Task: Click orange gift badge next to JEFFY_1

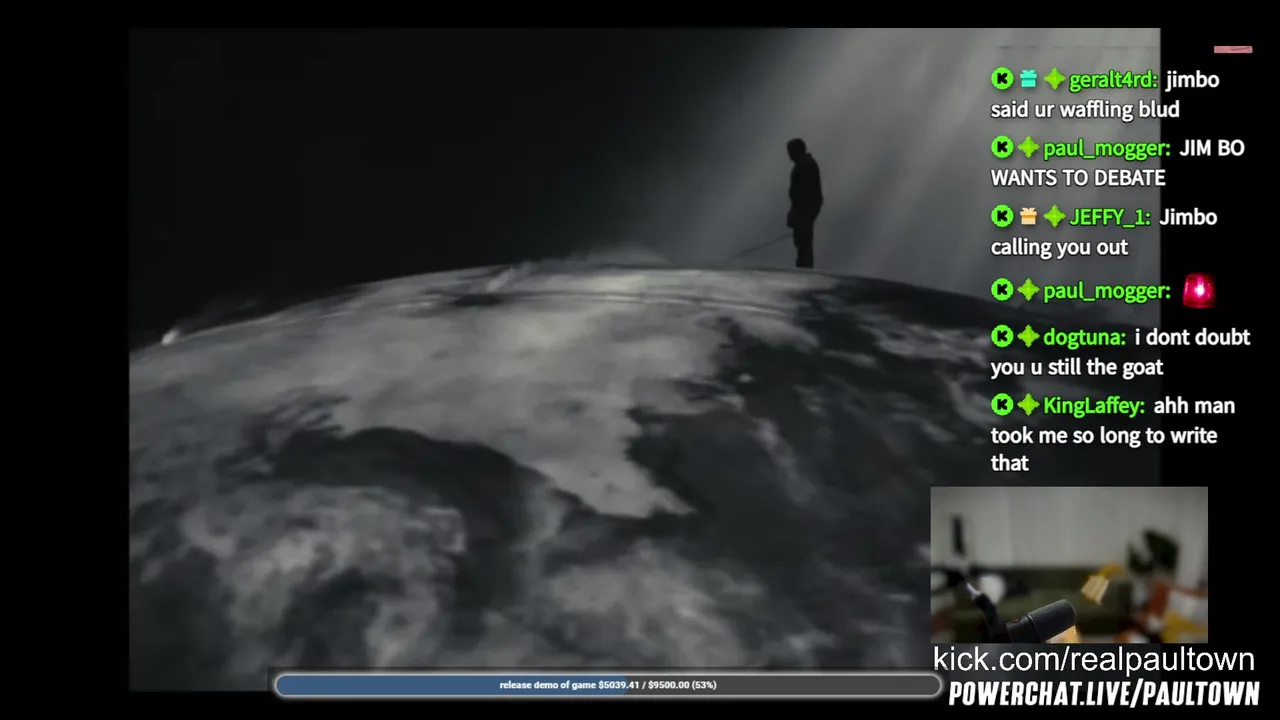Action: pos(1028,216)
